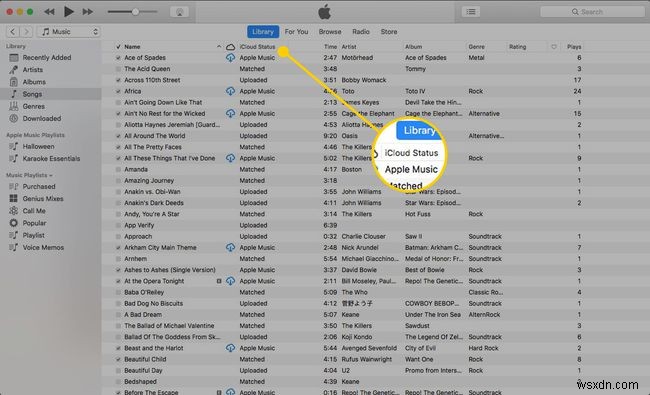Download Africa from iCloud

[x=230, y=91]
